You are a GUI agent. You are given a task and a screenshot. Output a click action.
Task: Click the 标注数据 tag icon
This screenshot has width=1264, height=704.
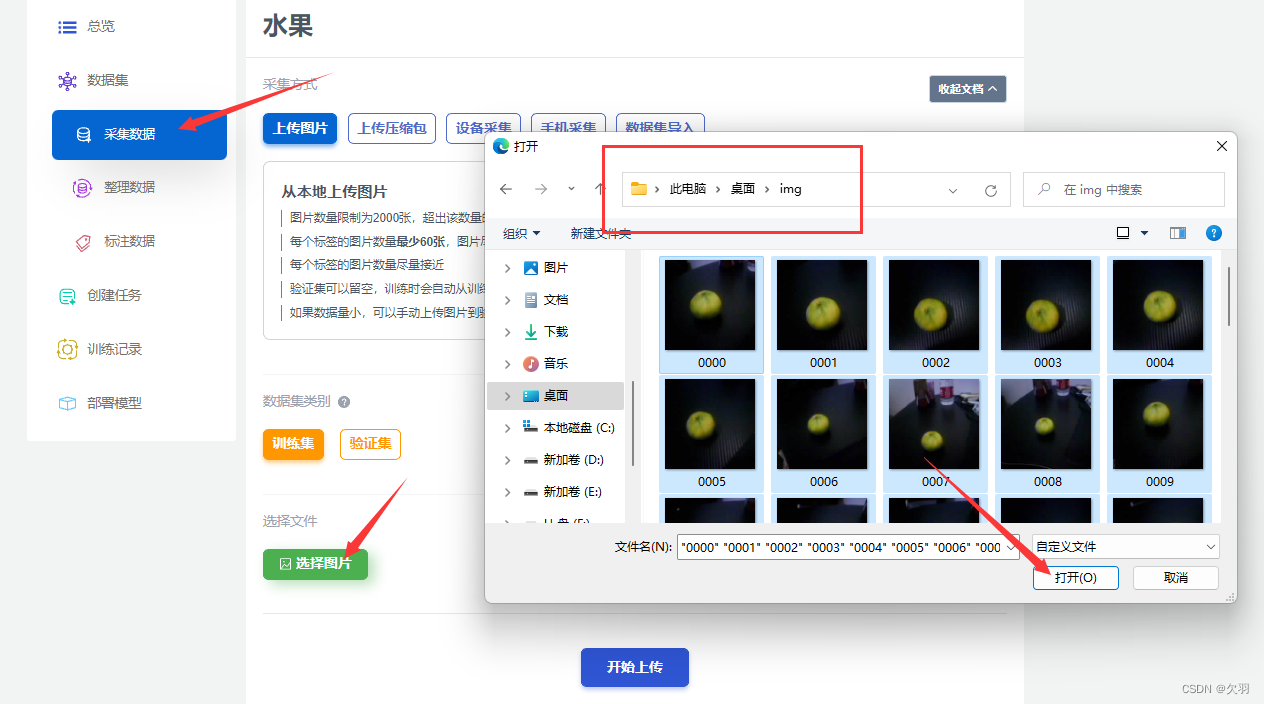[x=84, y=242]
